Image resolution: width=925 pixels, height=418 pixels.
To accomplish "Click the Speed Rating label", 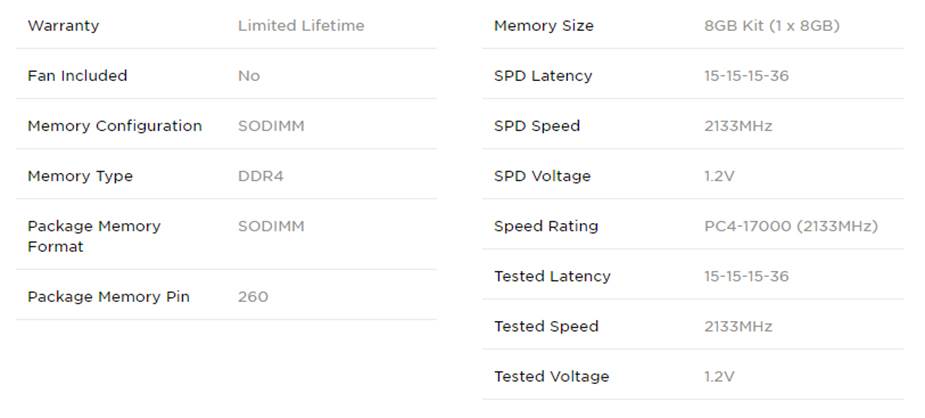I will pyautogui.click(x=546, y=226).
